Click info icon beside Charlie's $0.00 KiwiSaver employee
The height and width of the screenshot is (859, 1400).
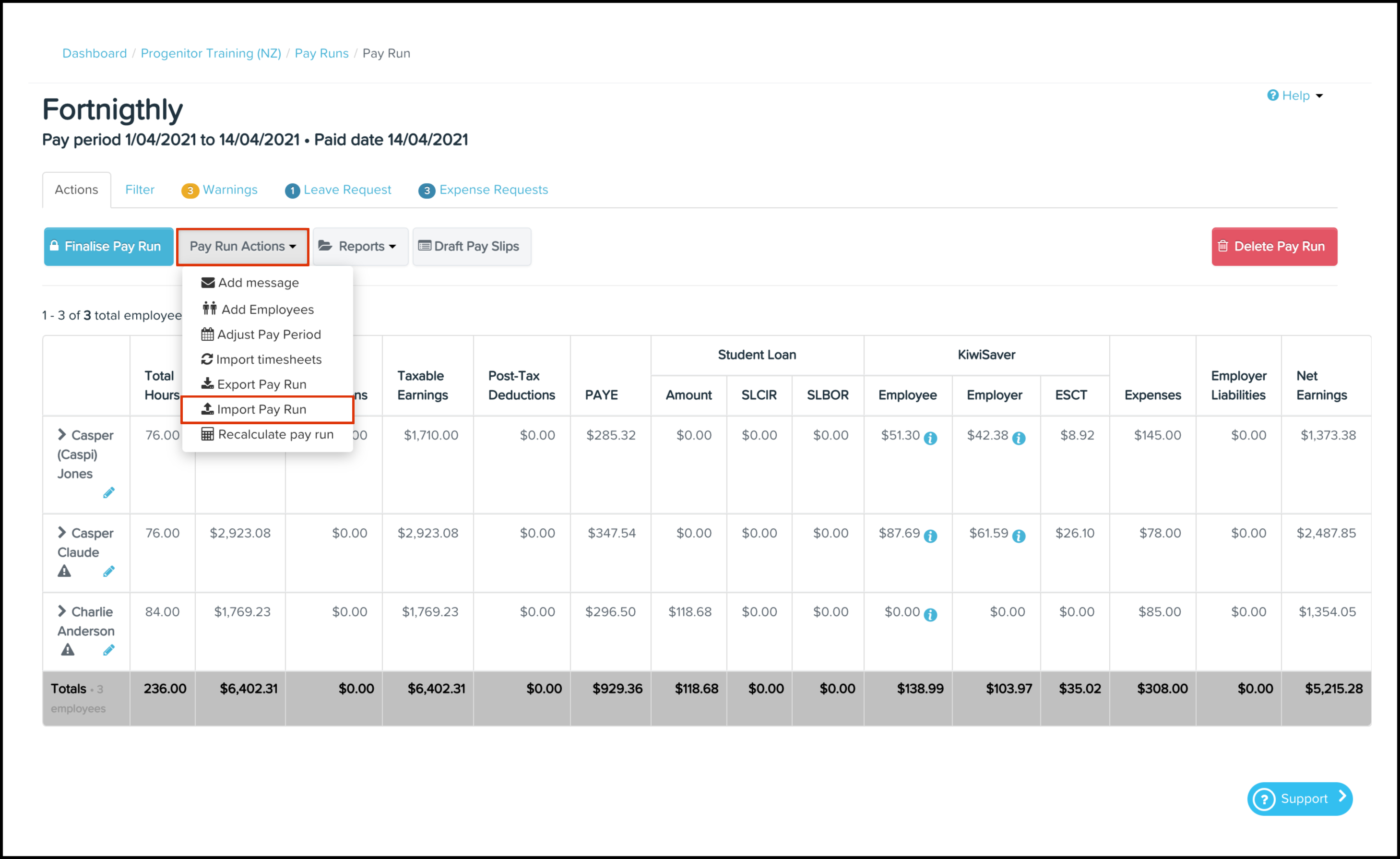point(930,615)
